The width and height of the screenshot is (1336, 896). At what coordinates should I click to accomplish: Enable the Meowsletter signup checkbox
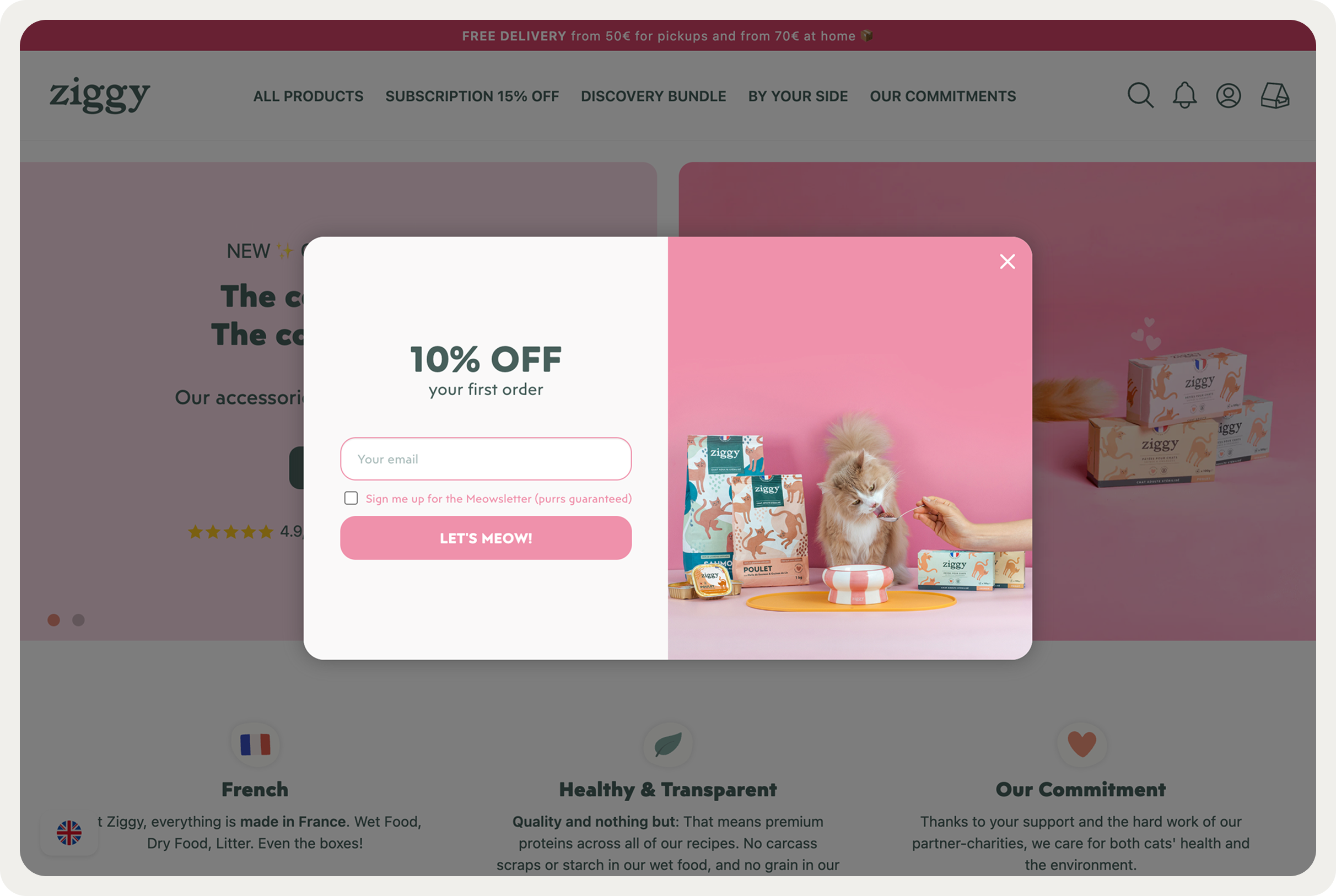[x=351, y=498]
